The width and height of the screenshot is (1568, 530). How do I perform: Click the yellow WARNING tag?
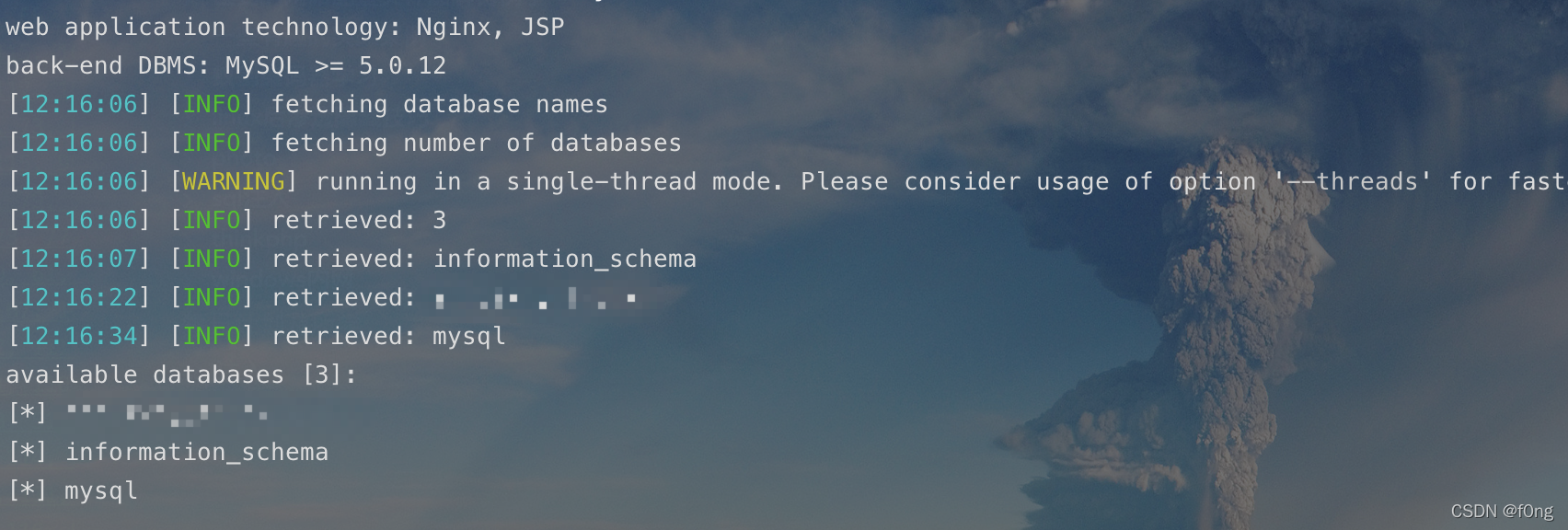click(234, 182)
